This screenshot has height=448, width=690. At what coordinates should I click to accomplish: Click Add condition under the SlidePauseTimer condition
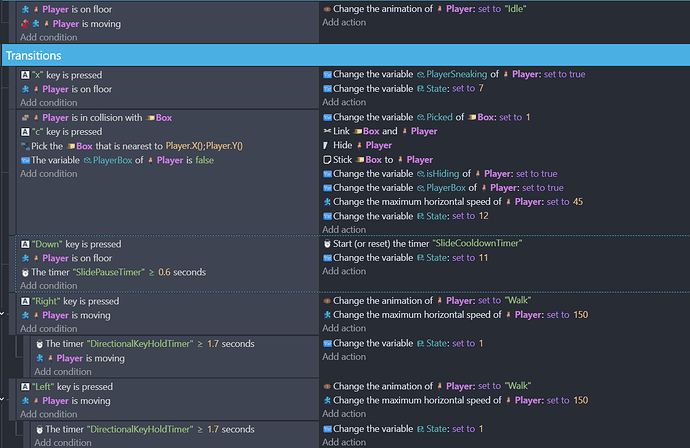tap(49, 286)
